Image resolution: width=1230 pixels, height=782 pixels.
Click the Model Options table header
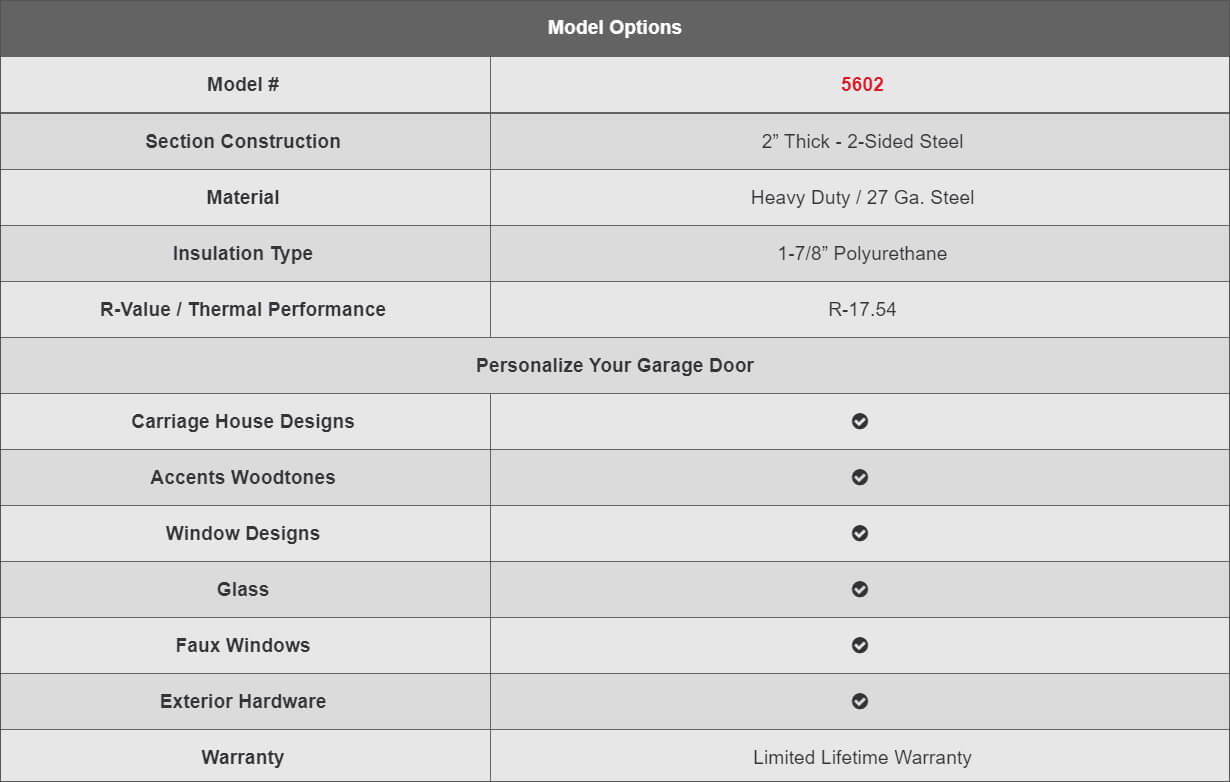point(615,28)
